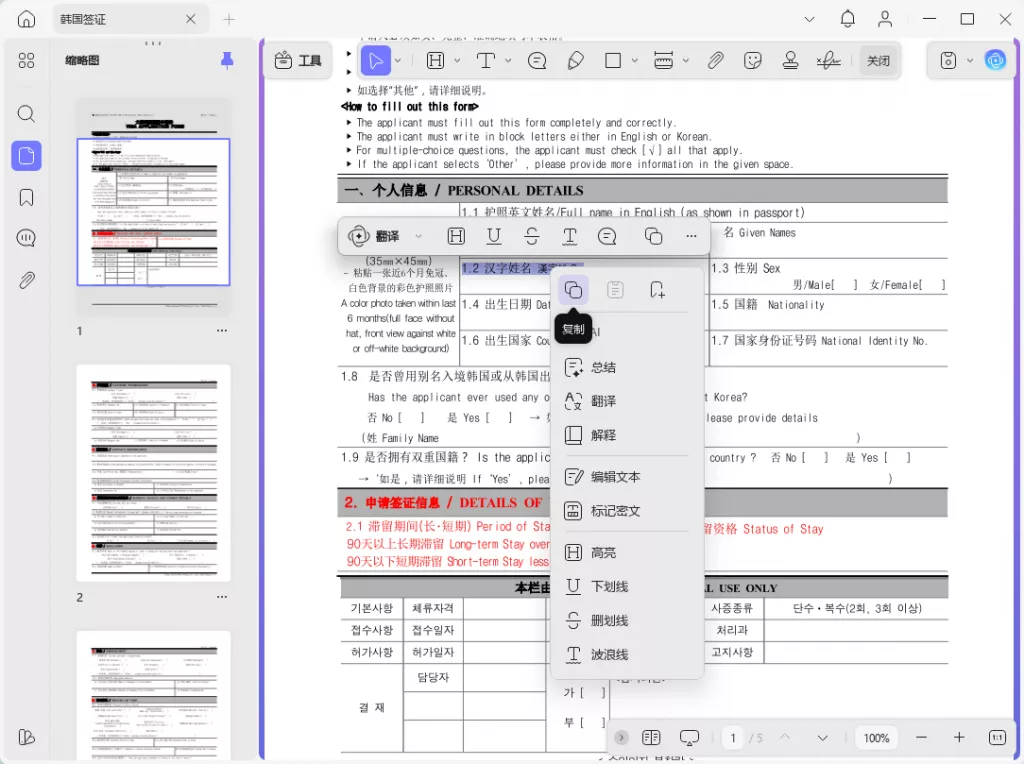Click the add bookmark icon in popup menu
This screenshot has height=764, width=1024.
(x=657, y=290)
